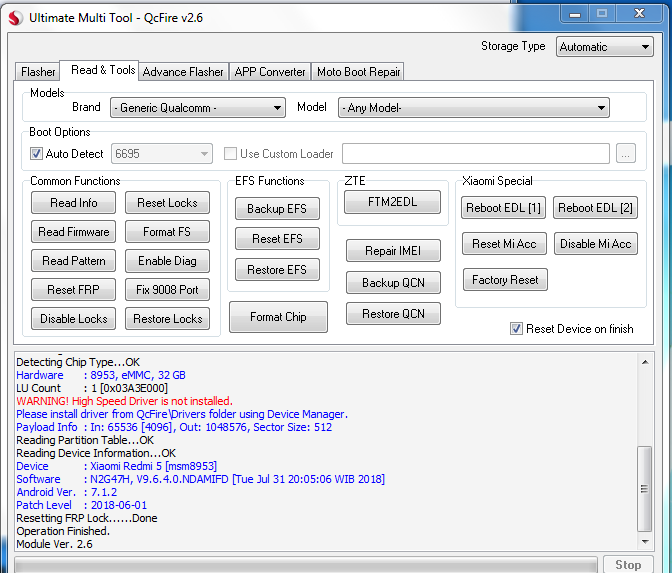
Task: Enable the Use Custom Loader checkbox
Action: tap(230, 153)
